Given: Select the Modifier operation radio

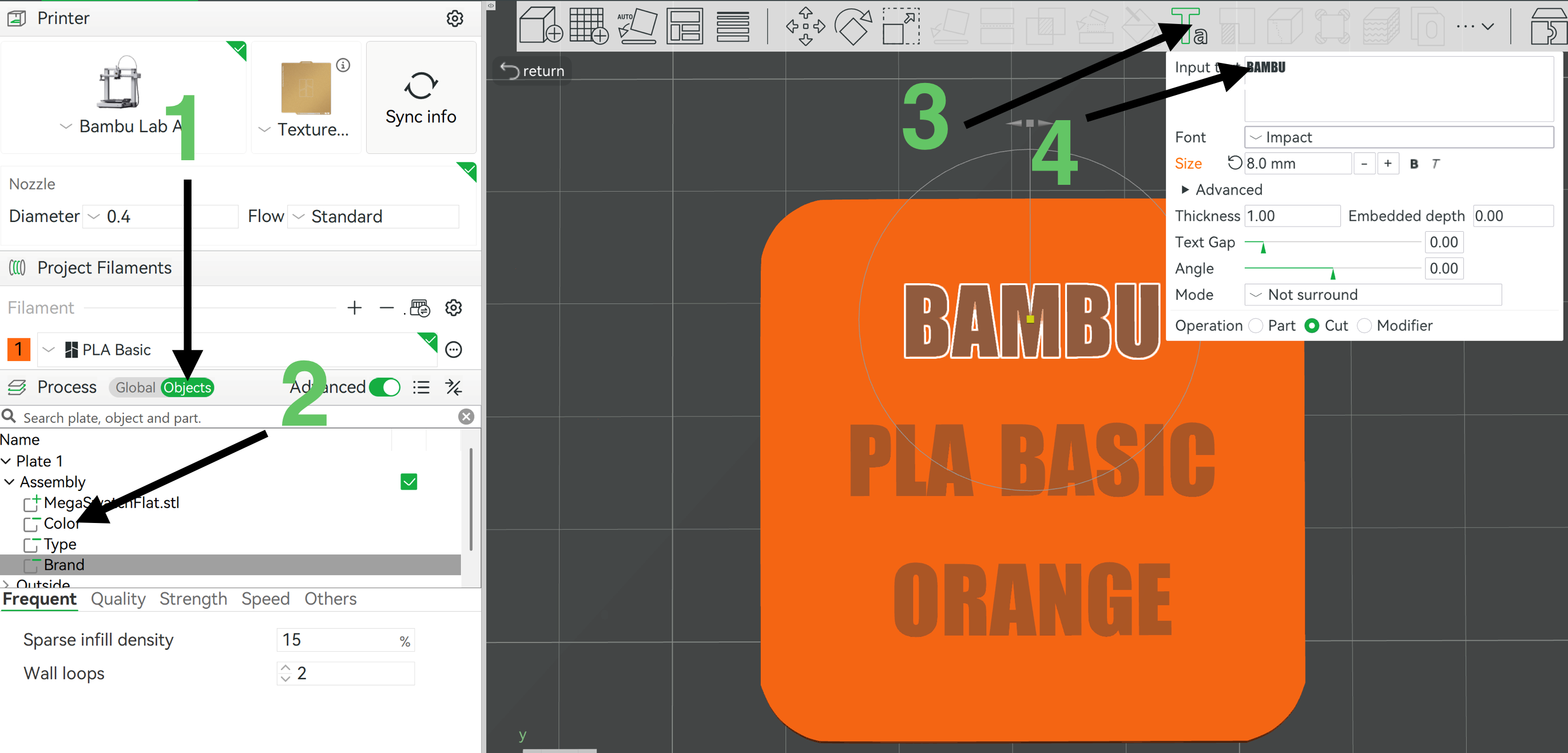Looking at the screenshot, I should point(1365,326).
